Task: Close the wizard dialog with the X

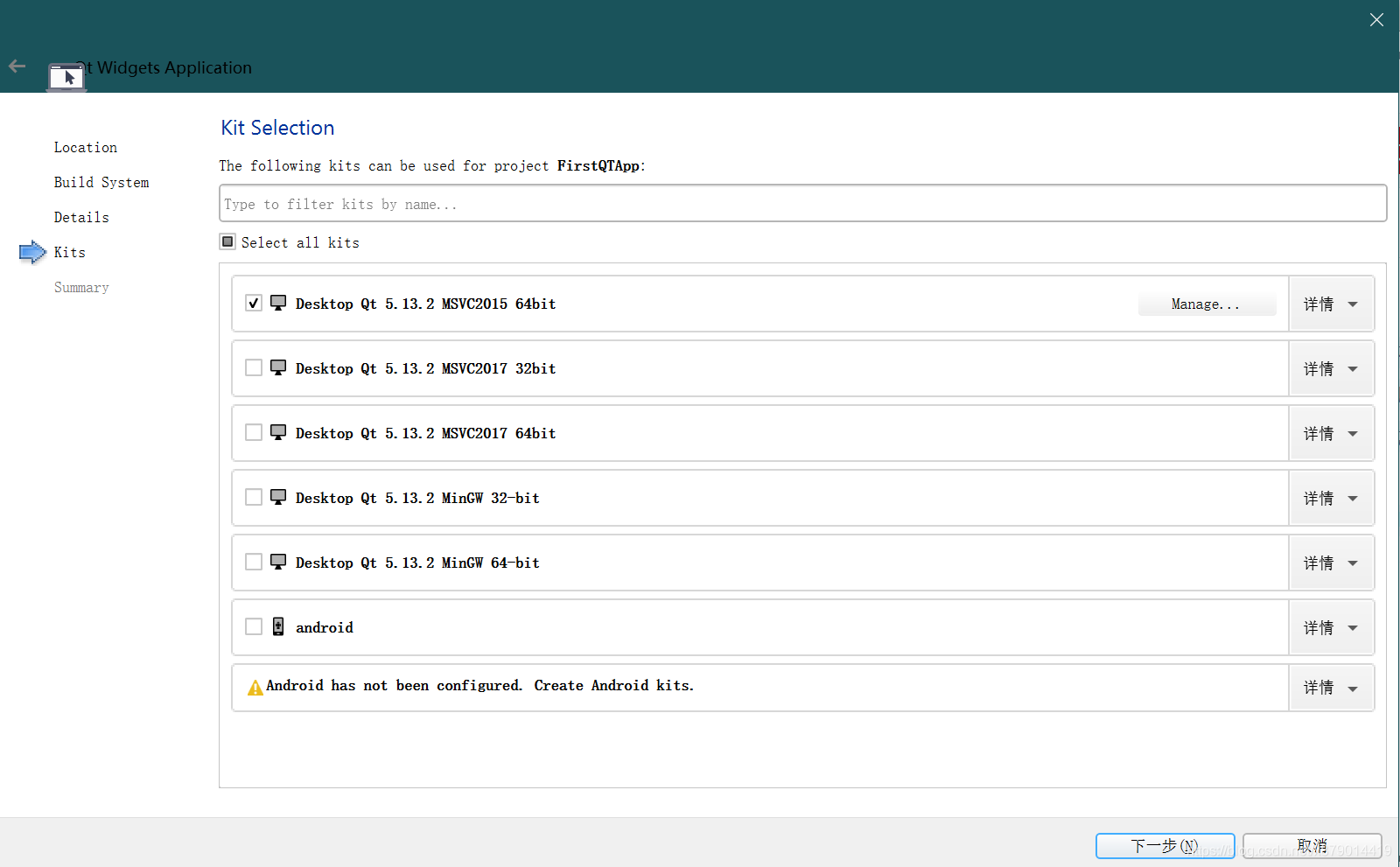Action: click(1376, 20)
